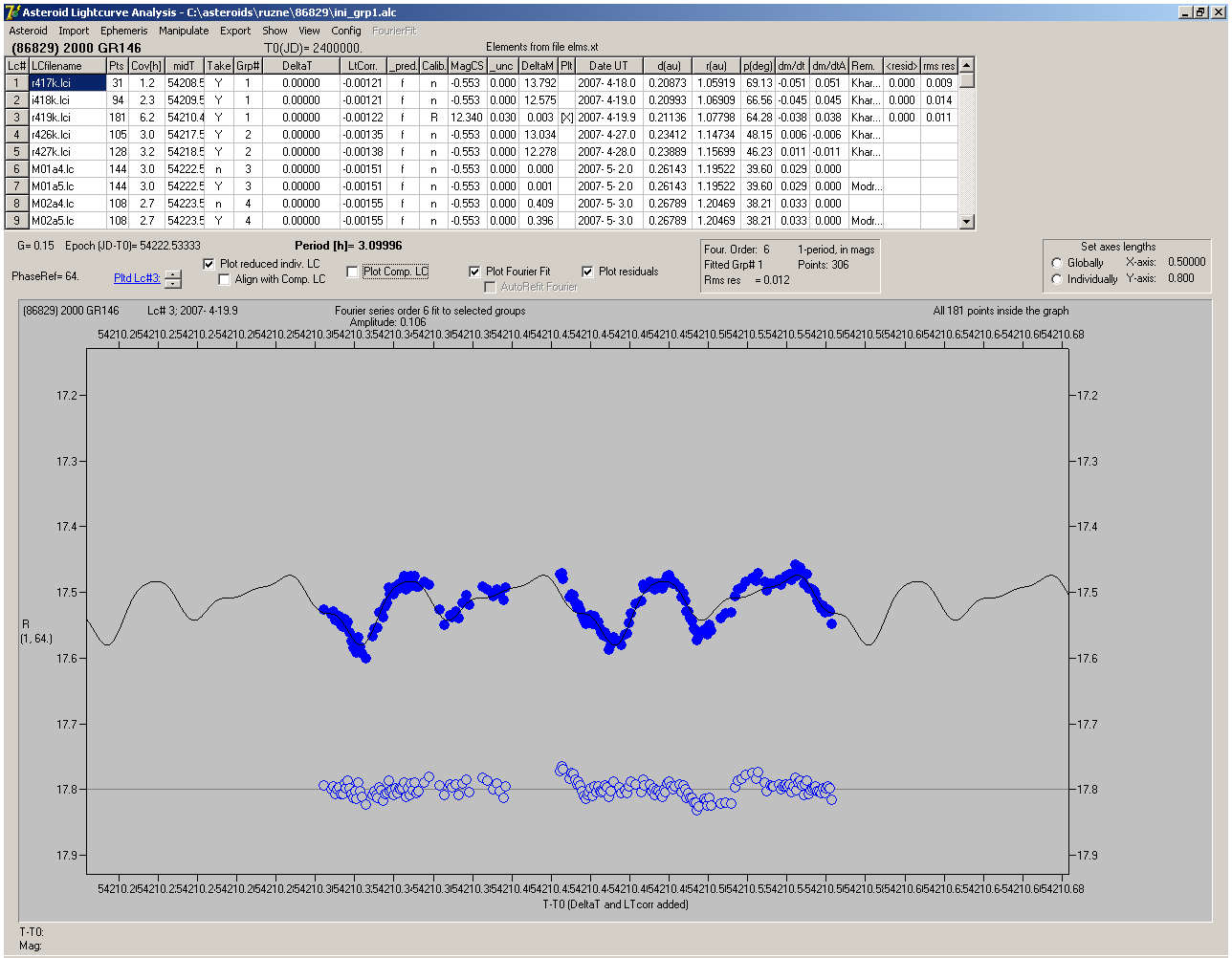Viewport: 1232px width, 958px height.
Task: Toggle Plot residuals checkbox
Action: pyautogui.click(x=587, y=272)
